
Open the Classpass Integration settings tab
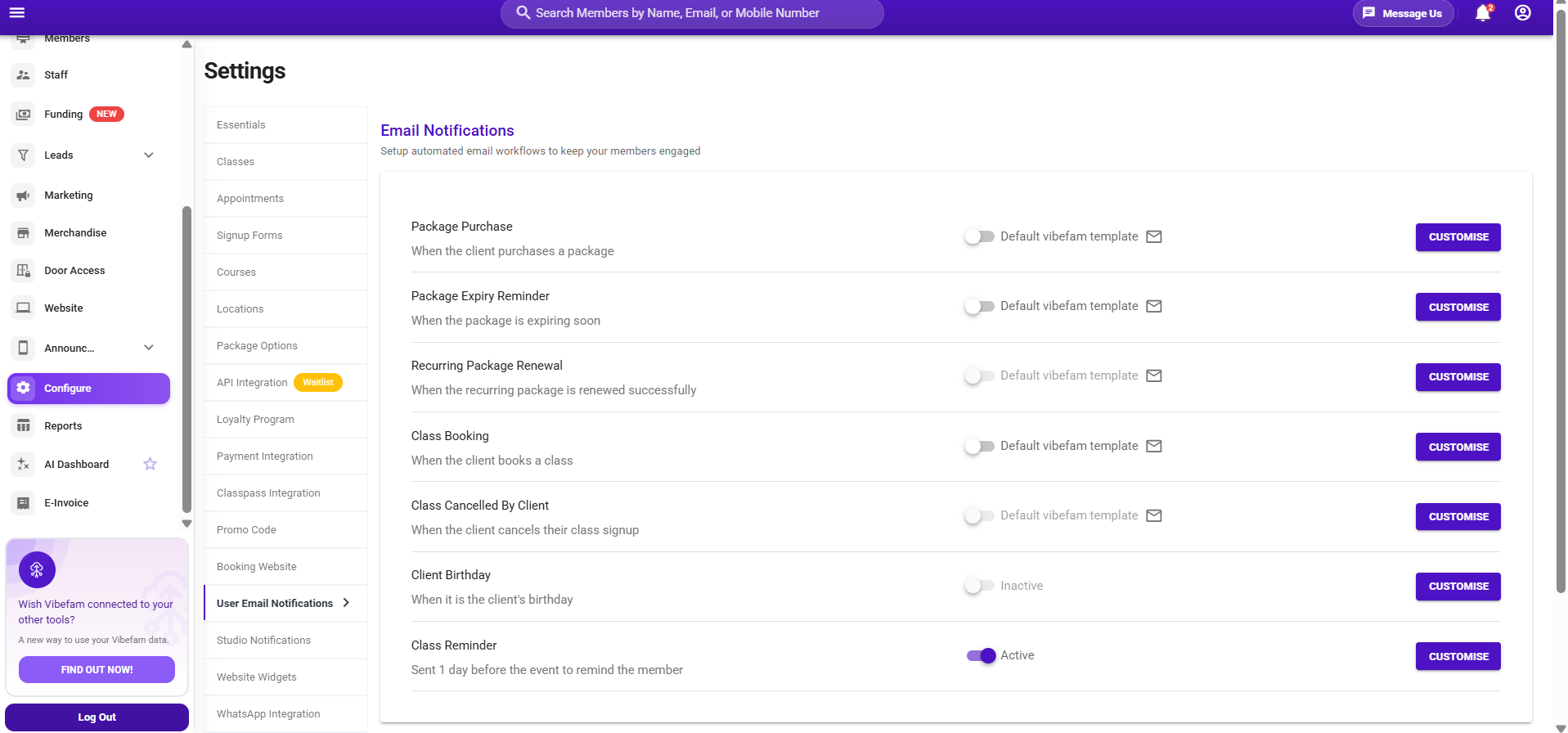pyautogui.click(x=286, y=493)
